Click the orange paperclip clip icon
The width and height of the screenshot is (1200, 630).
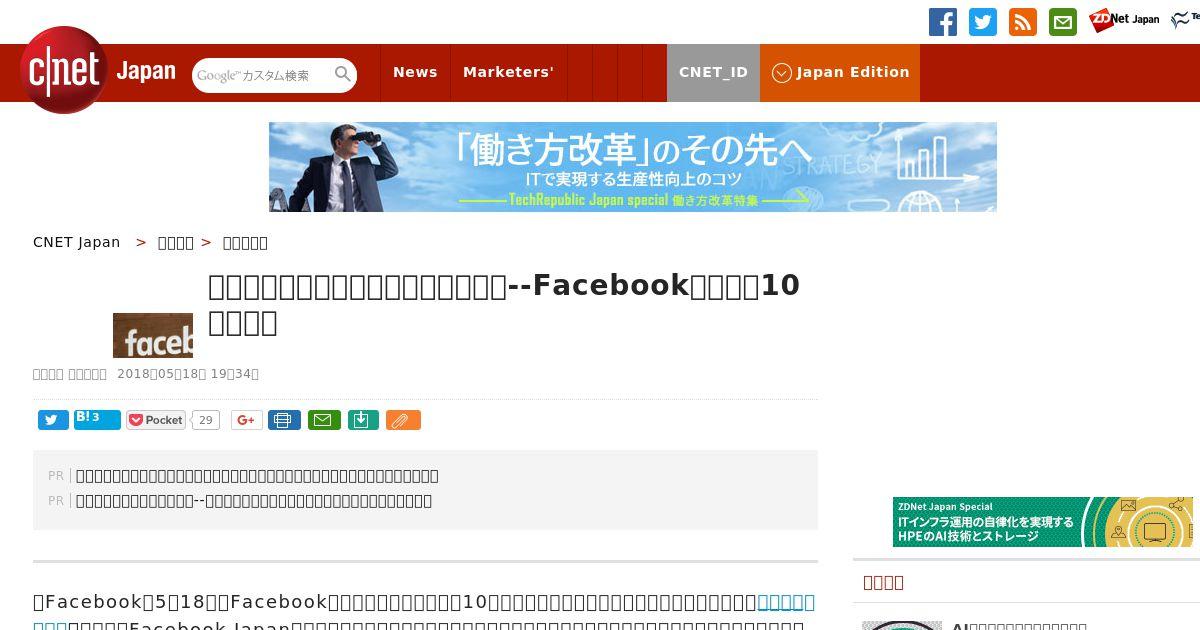coord(403,420)
